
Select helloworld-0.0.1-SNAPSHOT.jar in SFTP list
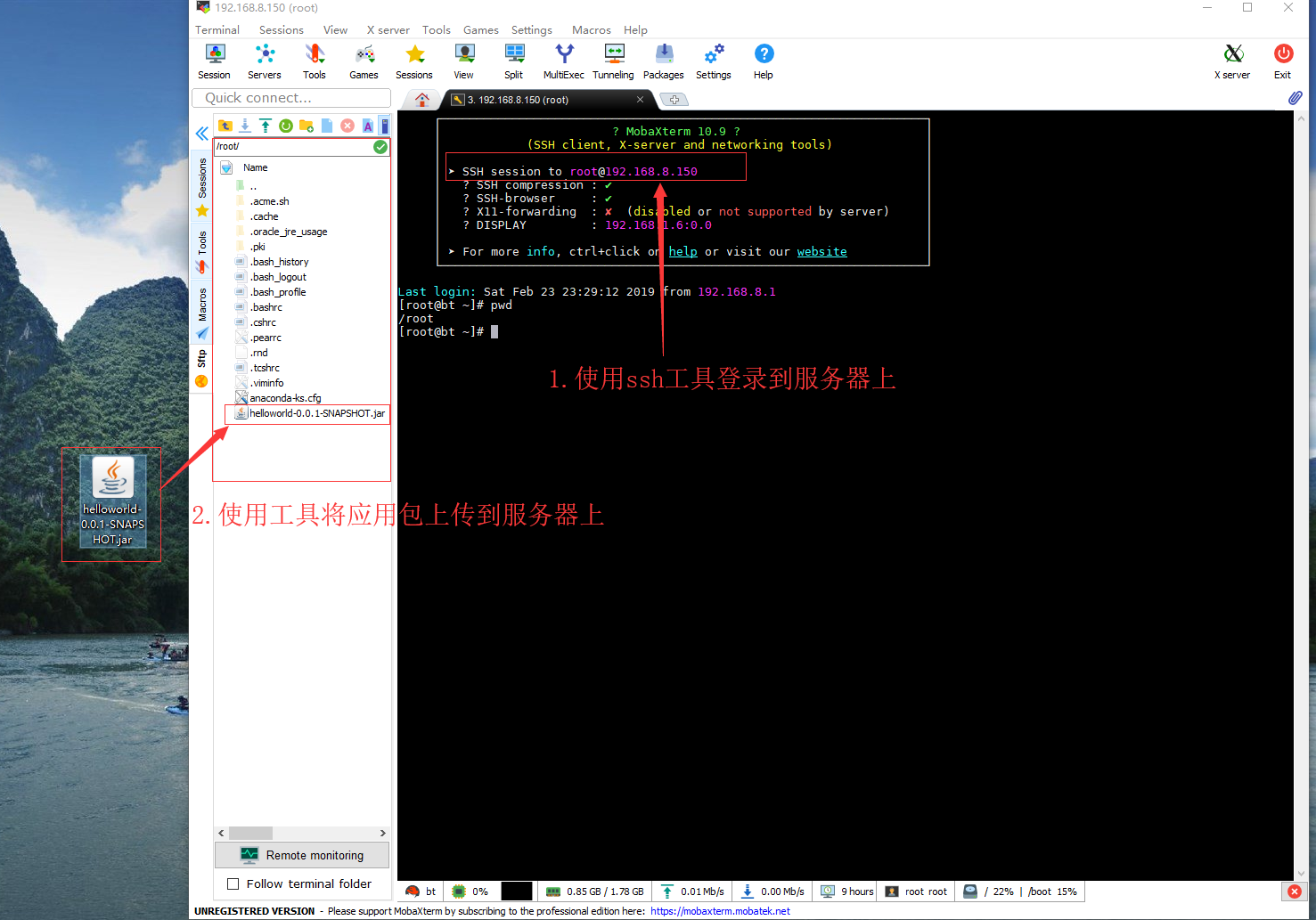pyautogui.click(x=308, y=413)
